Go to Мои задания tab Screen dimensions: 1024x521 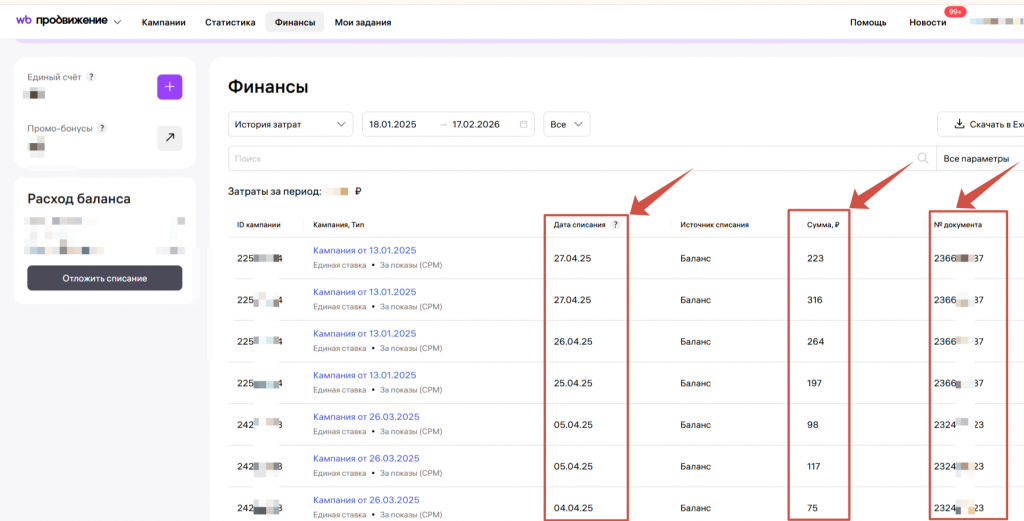(363, 22)
